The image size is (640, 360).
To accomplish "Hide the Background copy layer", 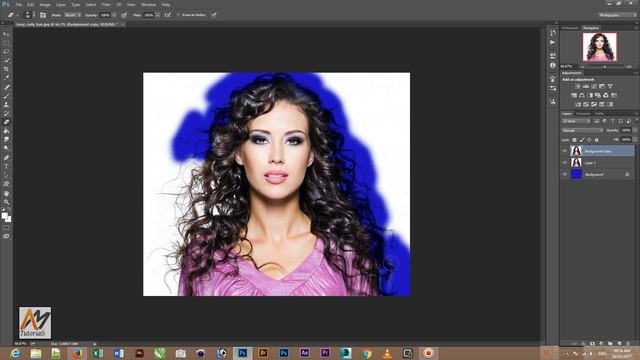I will (565, 151).
